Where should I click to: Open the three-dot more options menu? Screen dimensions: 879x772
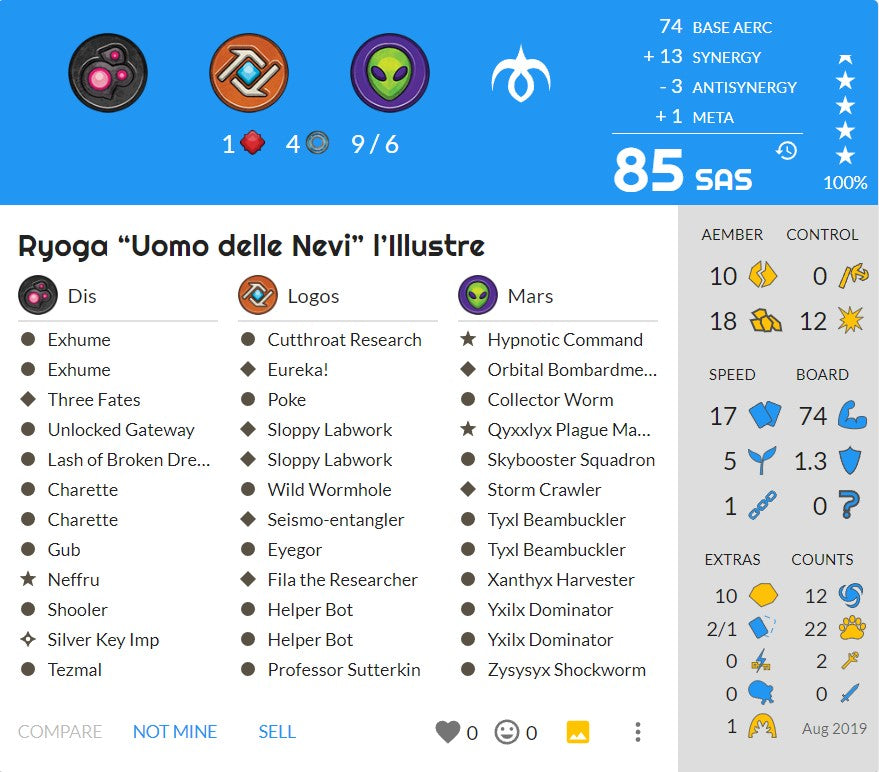tap(637, 732)
